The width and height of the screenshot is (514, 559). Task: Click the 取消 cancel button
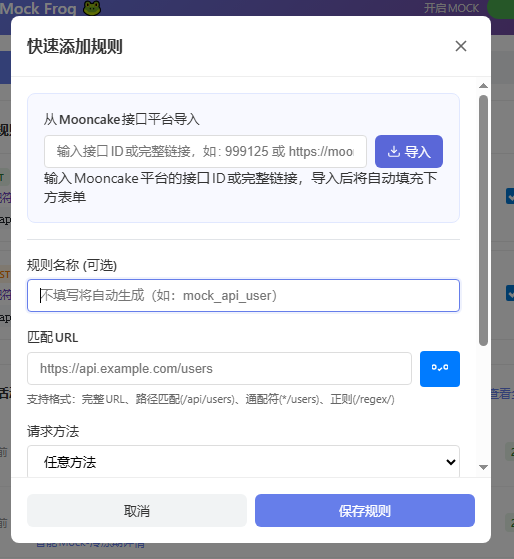137,511
